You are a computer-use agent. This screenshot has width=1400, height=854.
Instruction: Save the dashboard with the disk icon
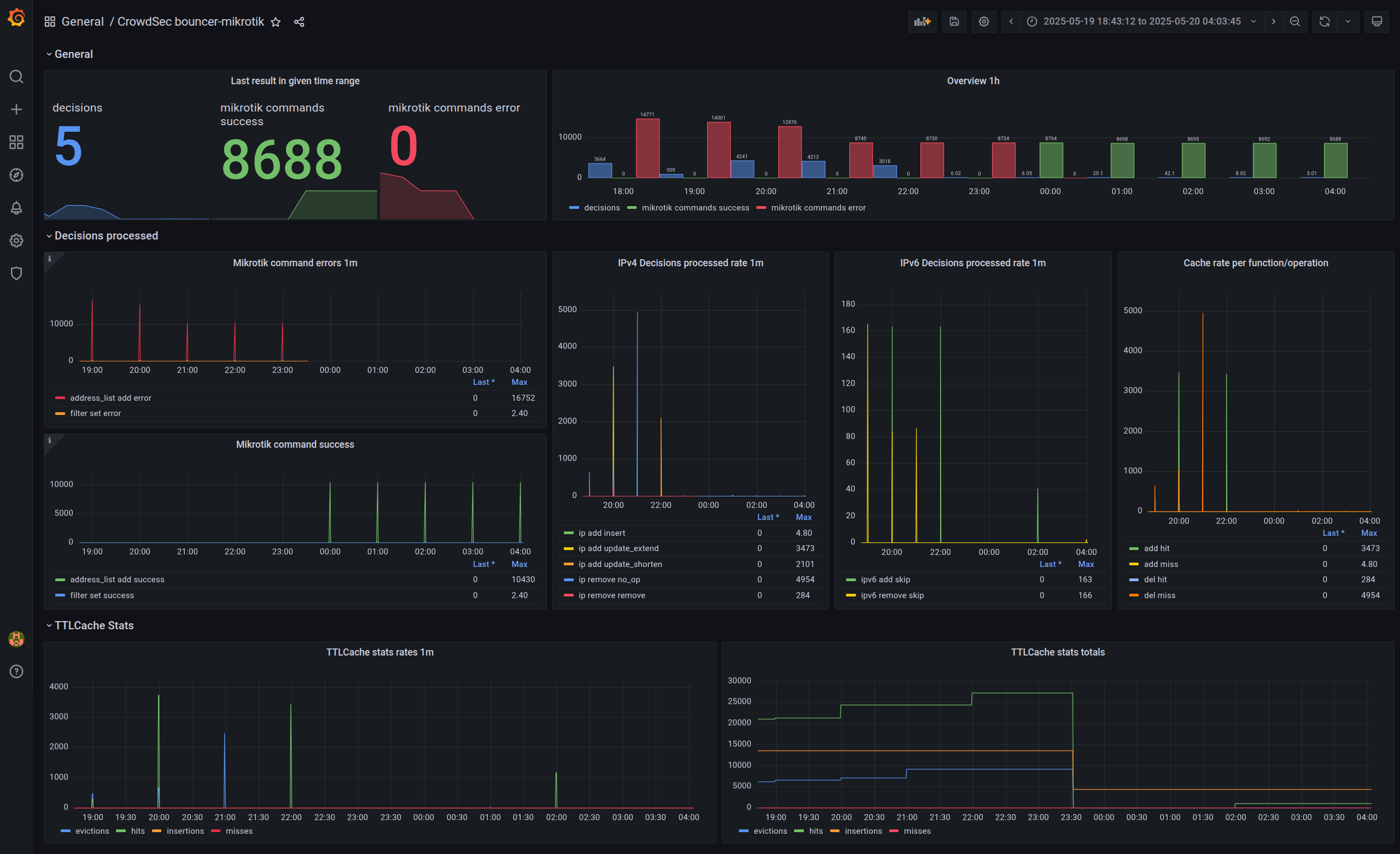[x=954, y=21]
